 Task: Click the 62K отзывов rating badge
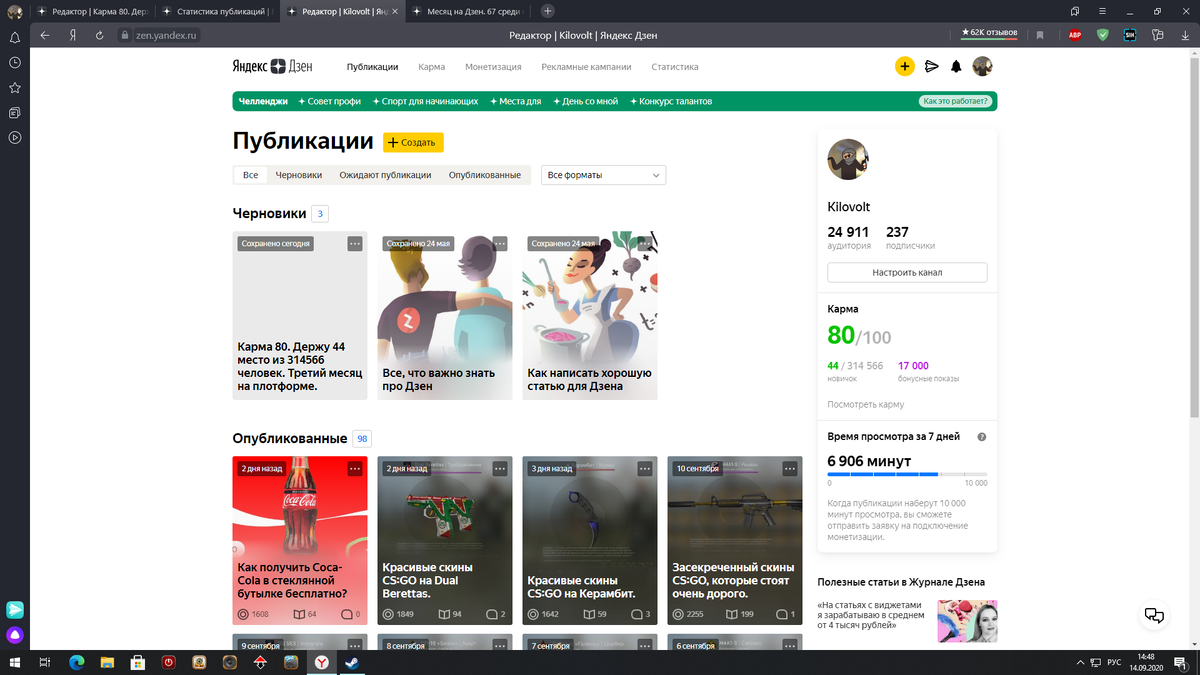pyautogui.click(x=990, y=32)
